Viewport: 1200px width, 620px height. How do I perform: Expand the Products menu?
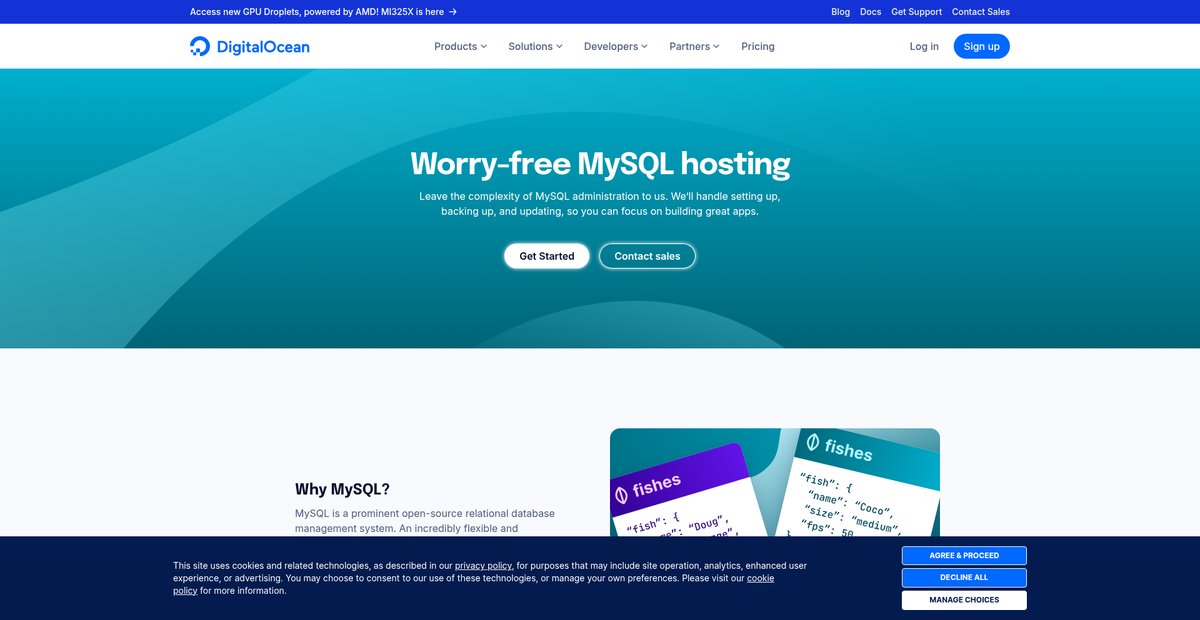tap(460, 46)
